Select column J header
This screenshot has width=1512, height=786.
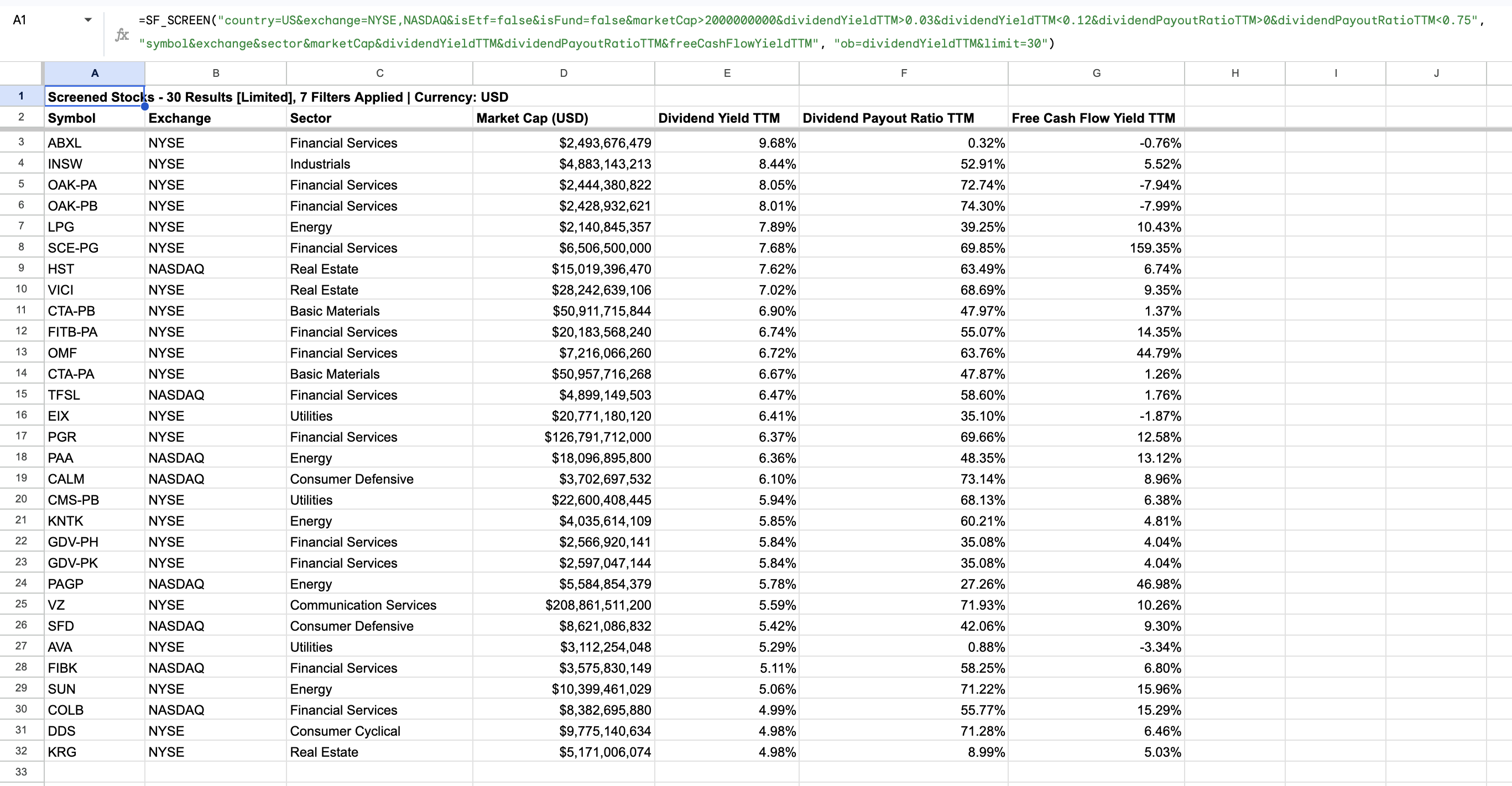1436,74
